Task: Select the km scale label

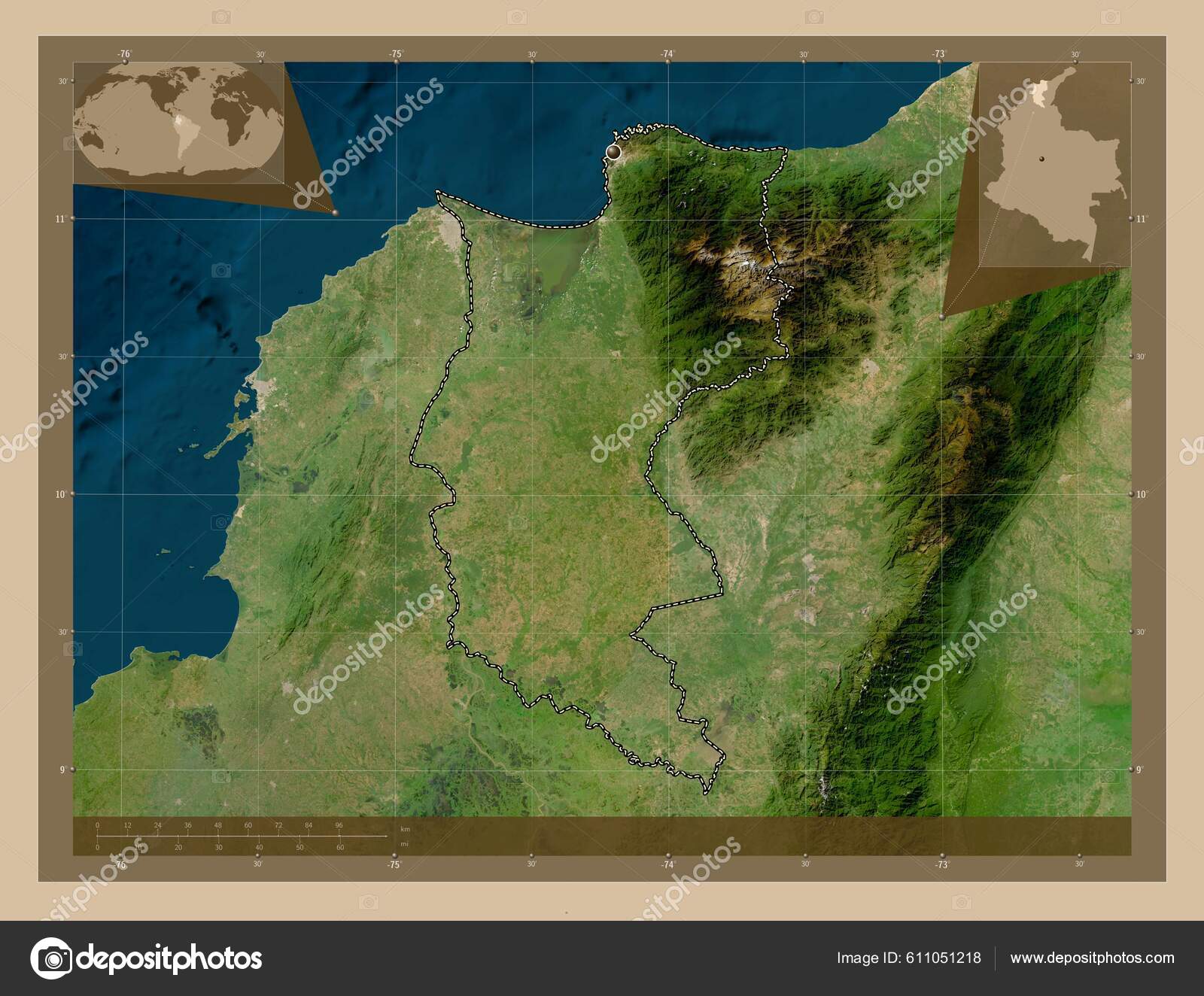Action: [x=403, y=829]
